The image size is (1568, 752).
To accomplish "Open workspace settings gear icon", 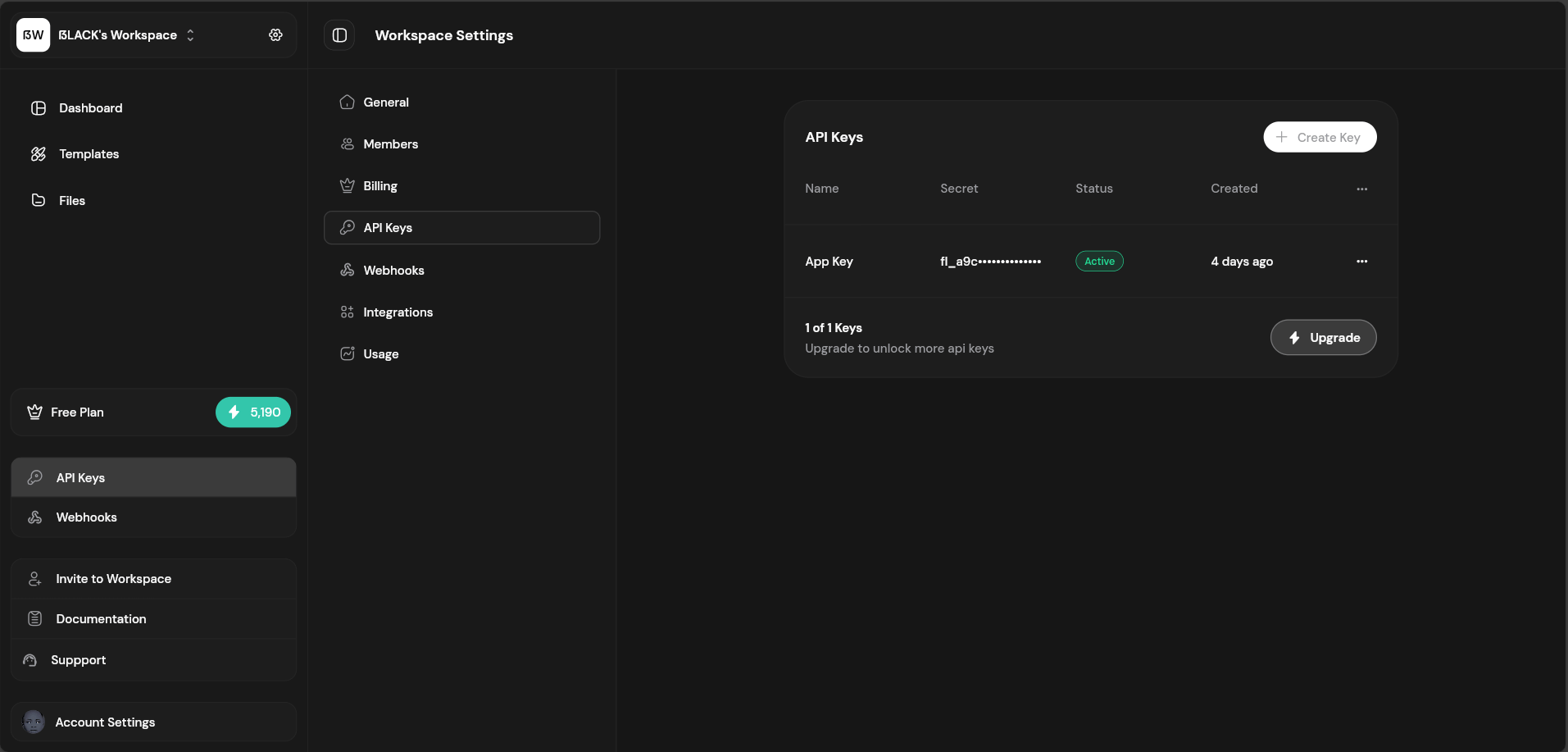I will (275, 35).
